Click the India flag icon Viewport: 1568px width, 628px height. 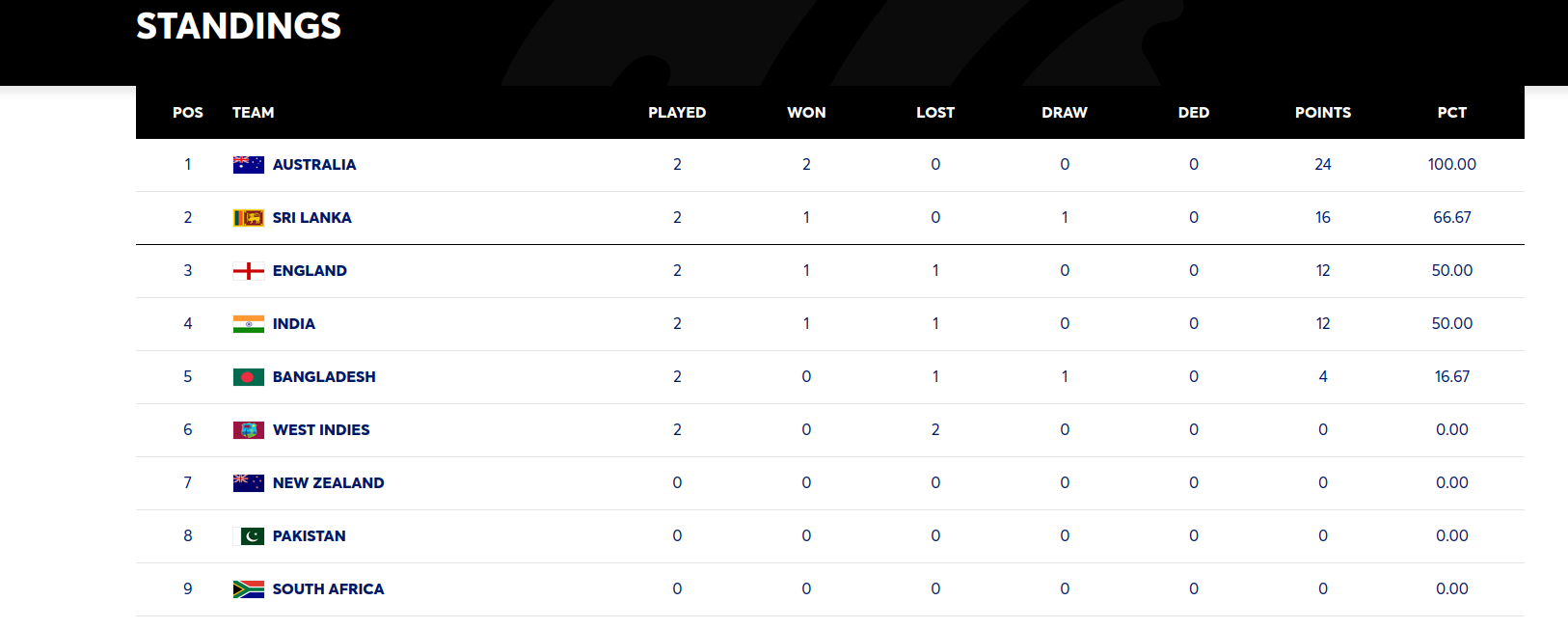pos(248,324)
